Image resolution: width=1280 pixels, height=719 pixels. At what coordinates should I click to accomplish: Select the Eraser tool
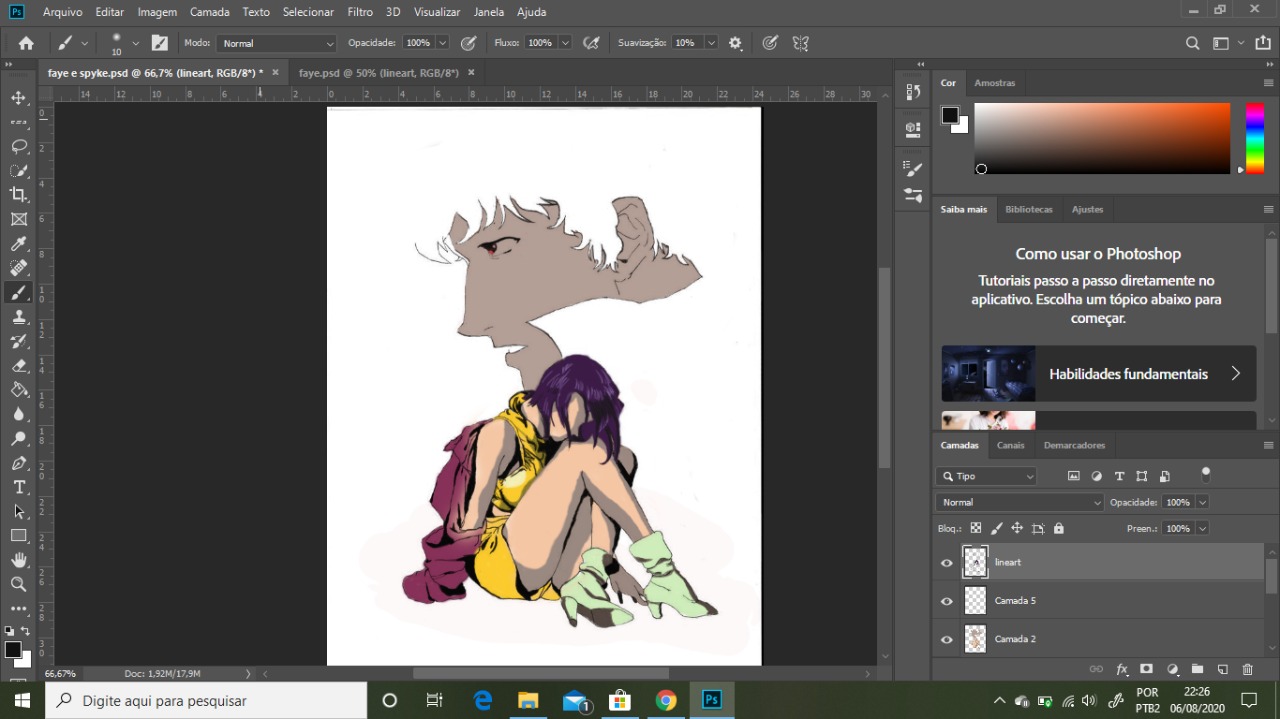(18, 365)
